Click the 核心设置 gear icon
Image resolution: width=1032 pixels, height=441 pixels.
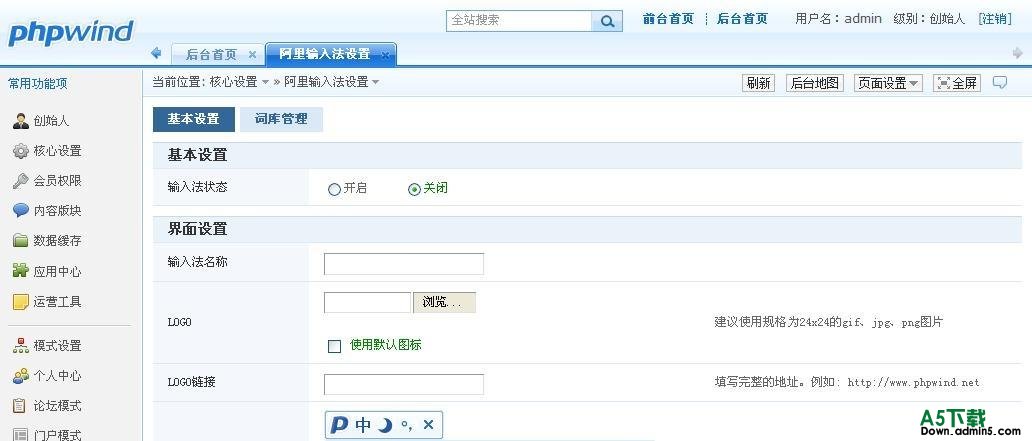[21, 151]
